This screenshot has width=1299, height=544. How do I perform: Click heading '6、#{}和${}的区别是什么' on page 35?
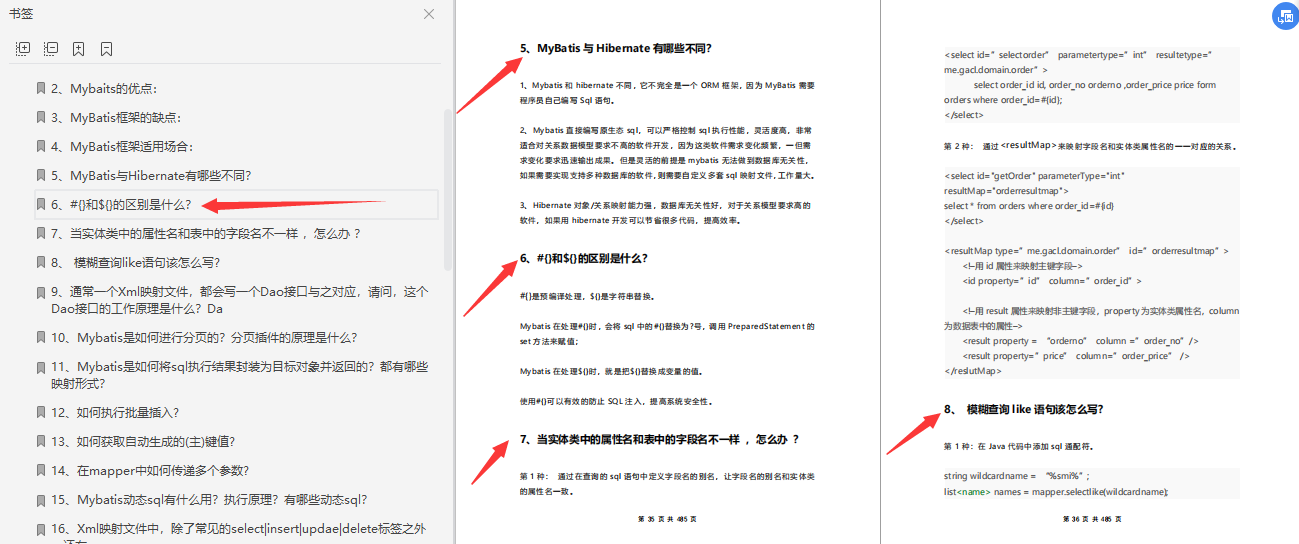click(x=583, y=258)
